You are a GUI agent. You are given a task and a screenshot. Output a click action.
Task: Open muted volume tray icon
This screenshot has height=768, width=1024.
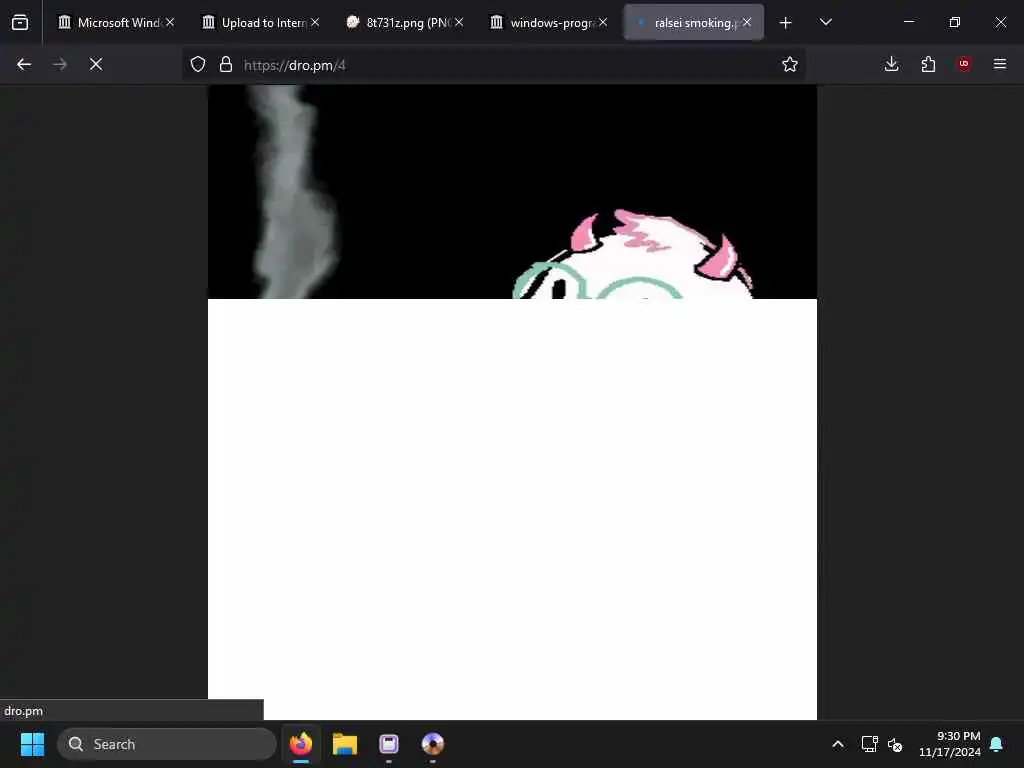point(895,744)
